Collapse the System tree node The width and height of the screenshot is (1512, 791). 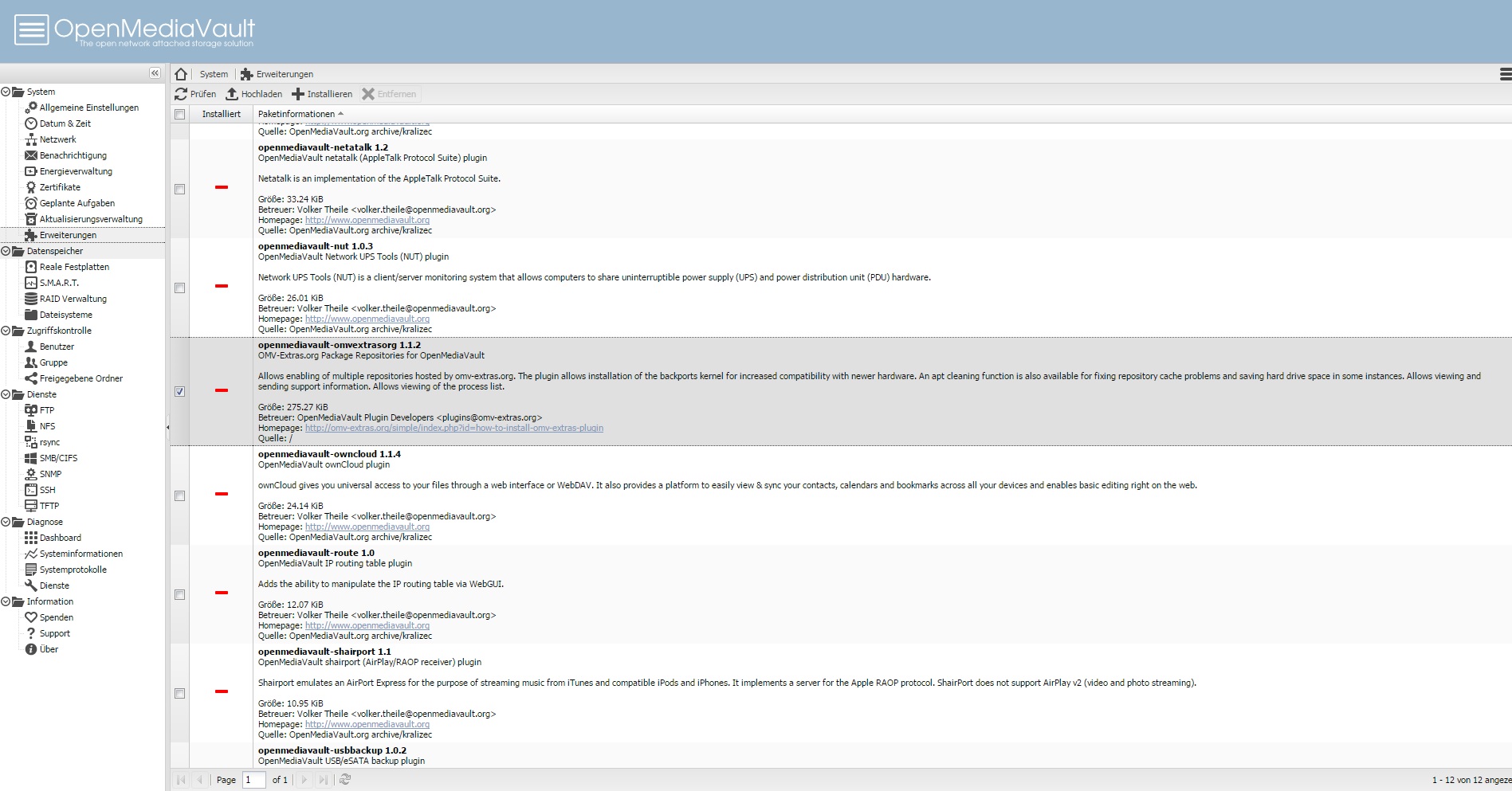6,92
